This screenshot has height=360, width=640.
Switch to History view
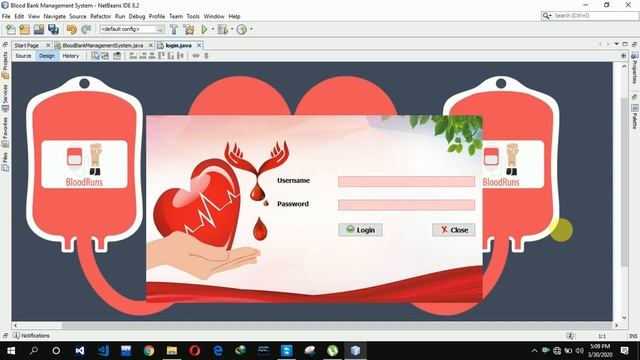(71, 56)
